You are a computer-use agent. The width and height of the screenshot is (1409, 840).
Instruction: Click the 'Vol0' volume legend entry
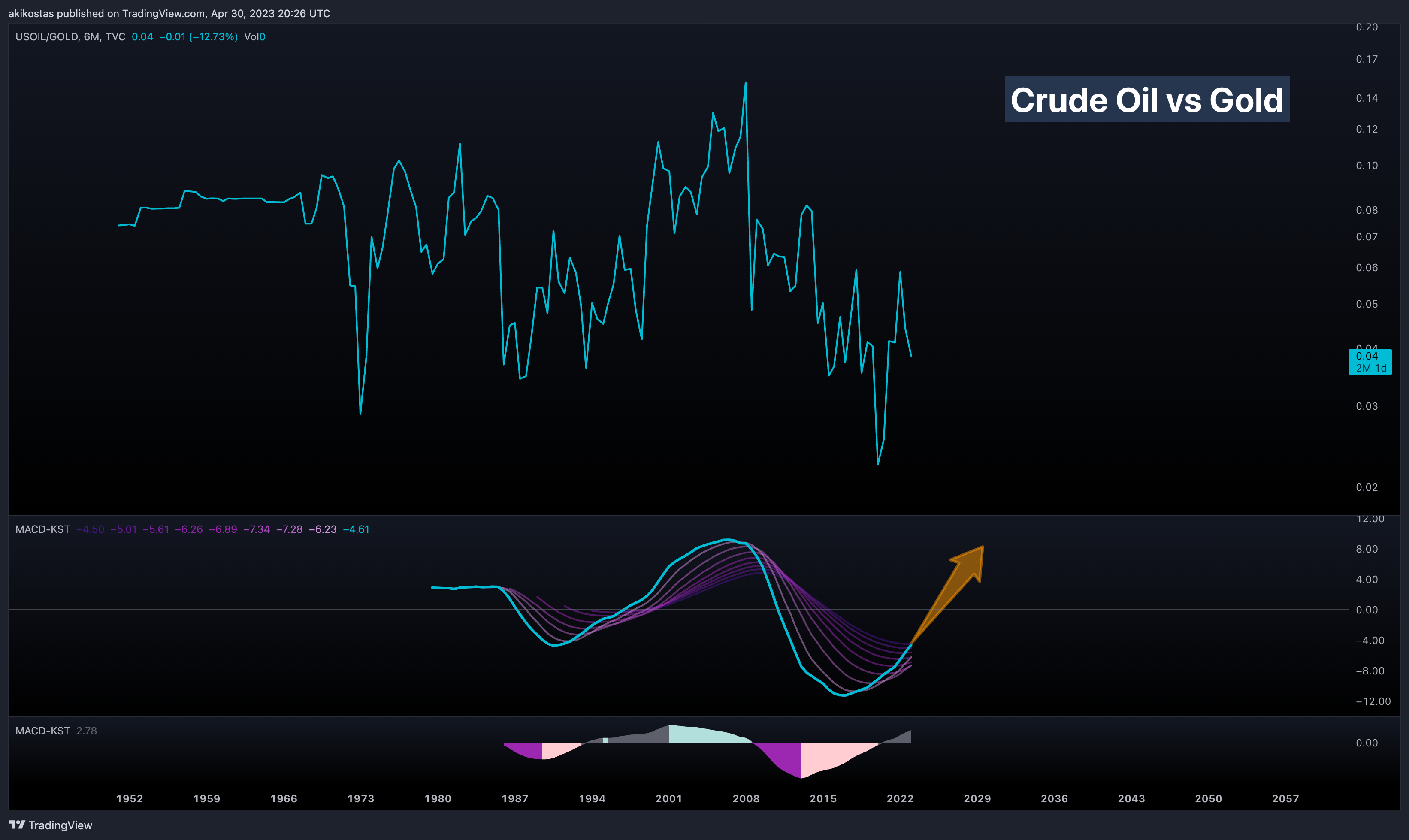(255, 37)
